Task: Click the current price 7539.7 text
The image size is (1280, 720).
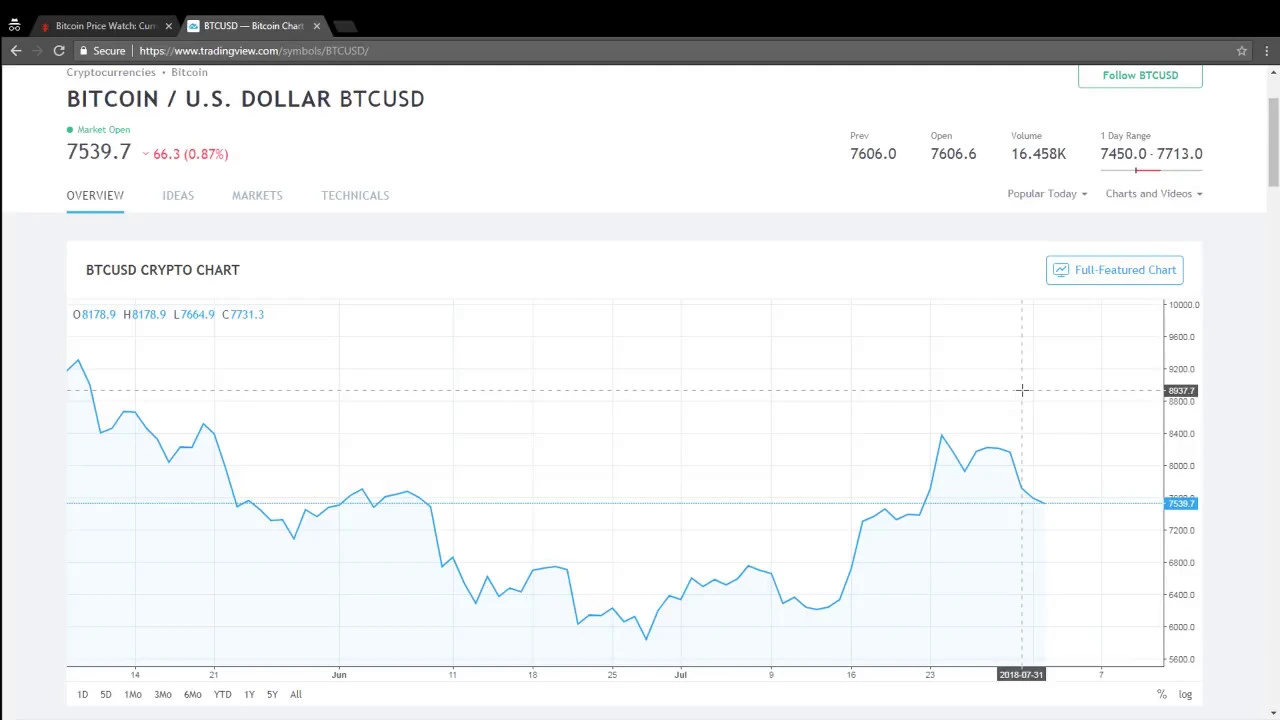Action: 99,152
